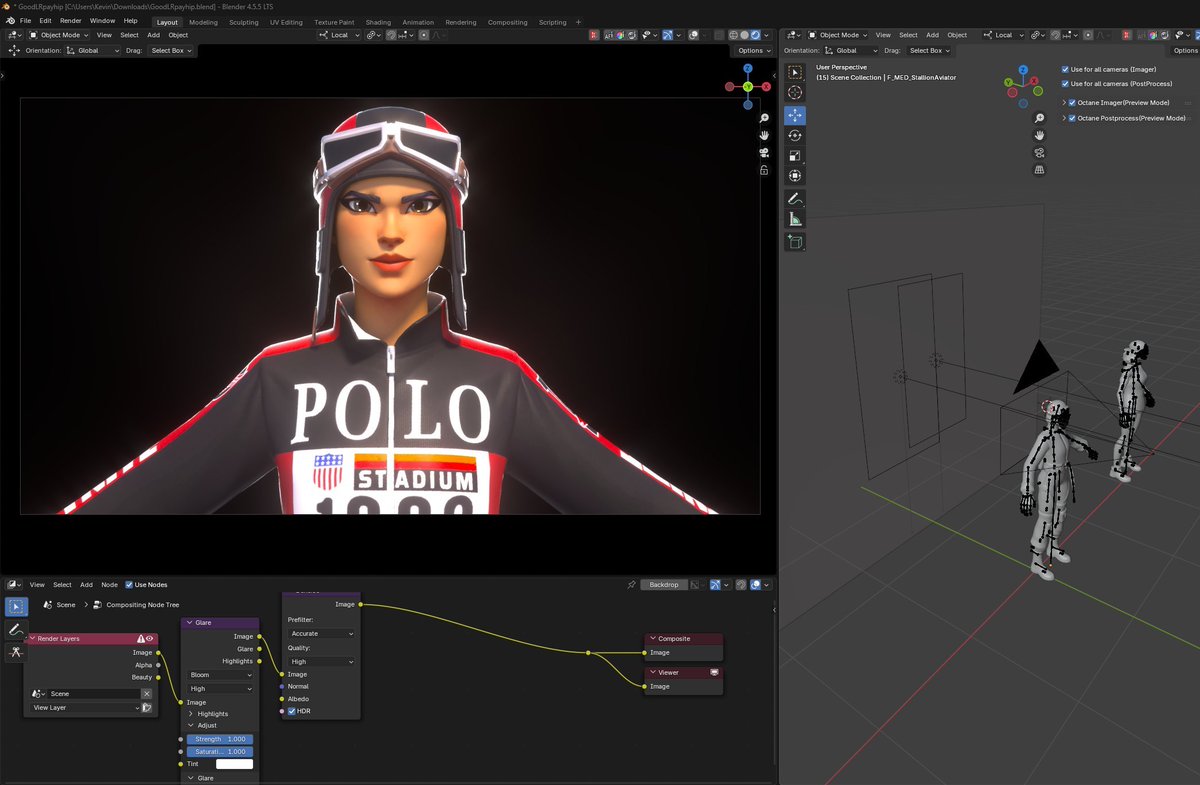
Task: Open View Layer dropdown in Render Layers node
Action: coord(87,707)
